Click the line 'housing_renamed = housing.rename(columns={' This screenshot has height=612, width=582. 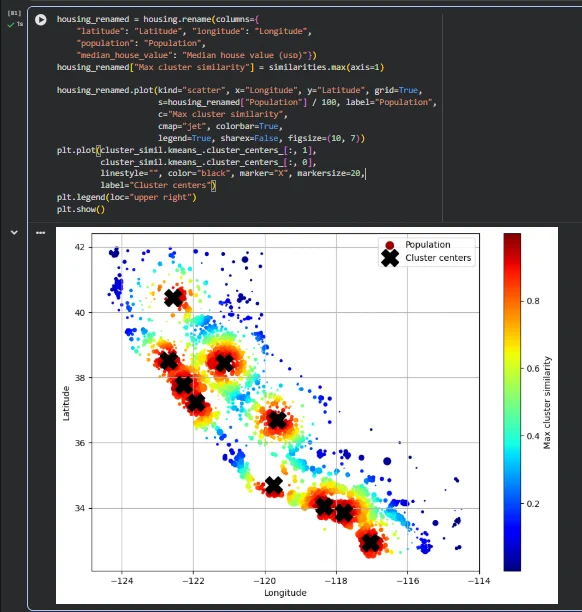pyautogui.click(x=158, y=19)
